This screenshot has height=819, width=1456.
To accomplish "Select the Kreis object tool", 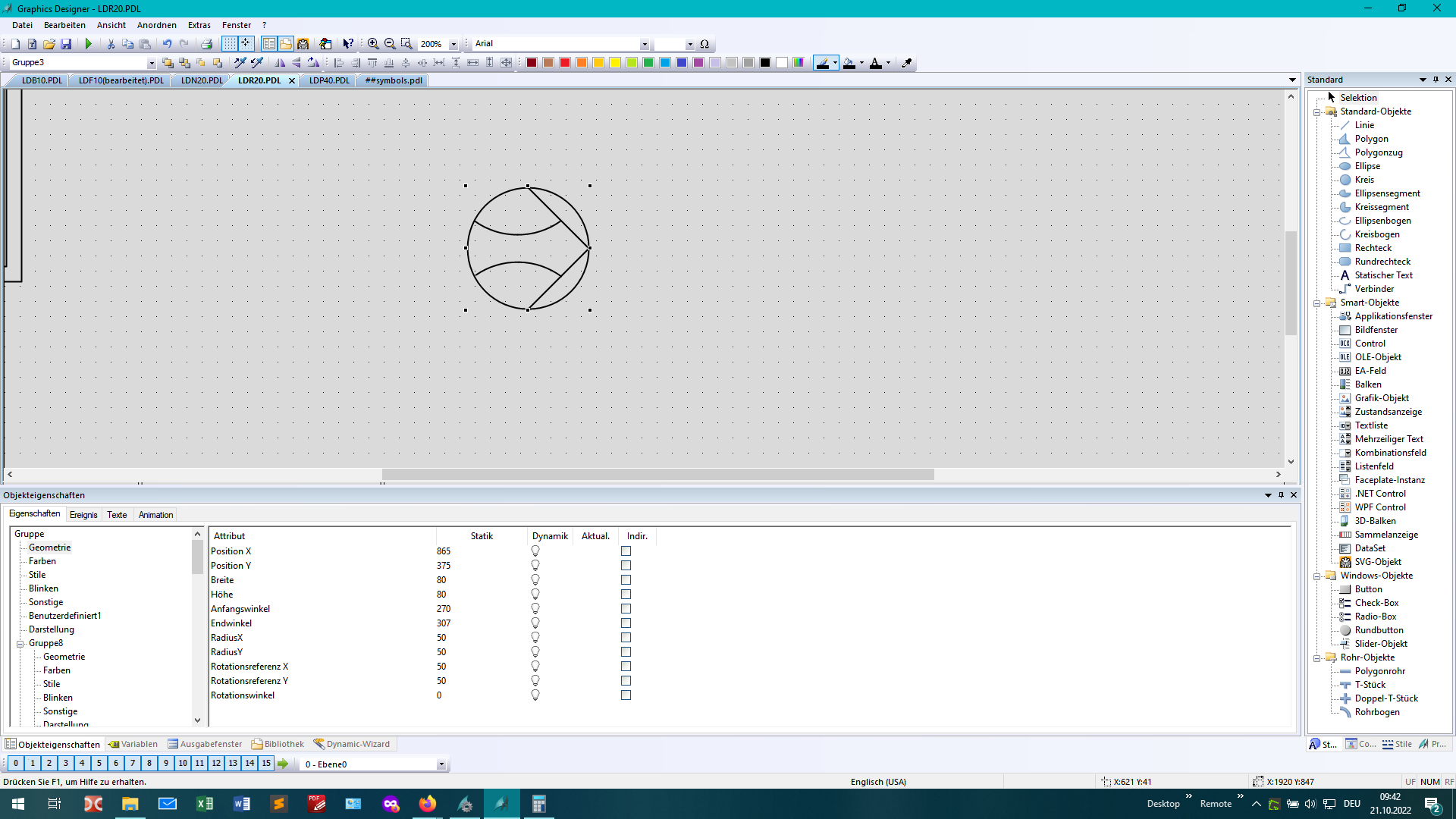I will (1363, 180).
